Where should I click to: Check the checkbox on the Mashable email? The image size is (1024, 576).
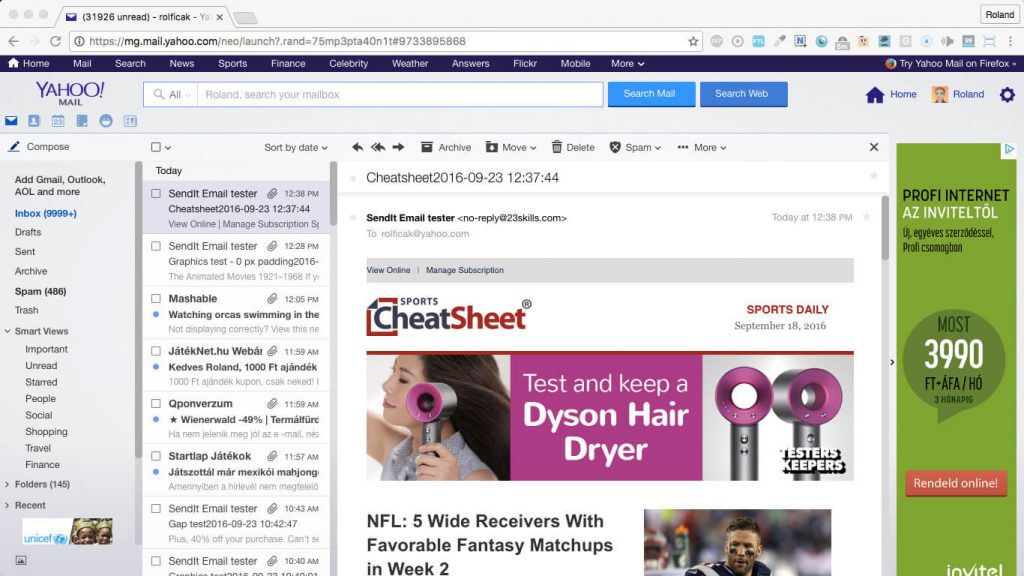coord(155,298)
